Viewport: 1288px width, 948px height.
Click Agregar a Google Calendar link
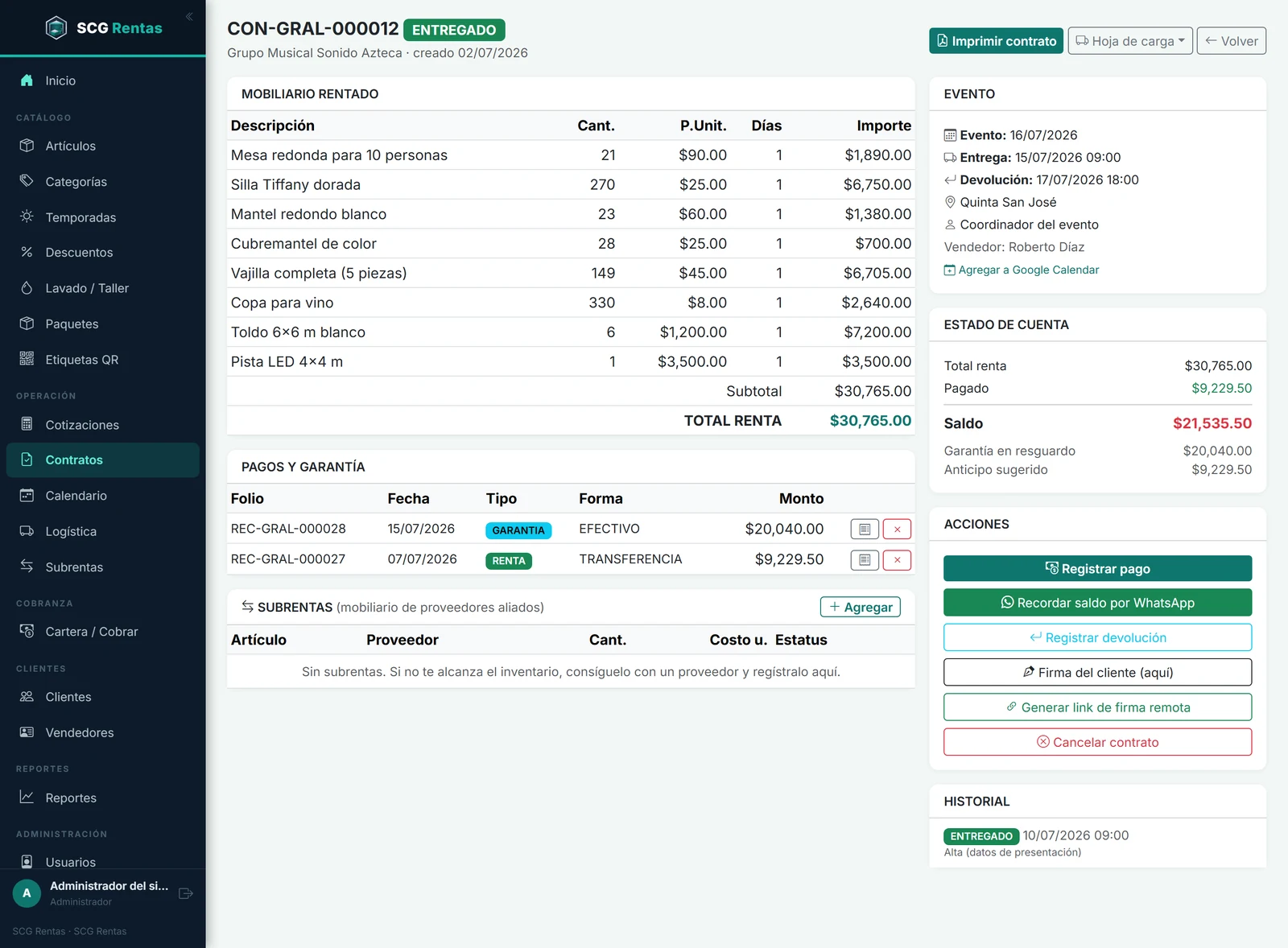[1022, 270]
